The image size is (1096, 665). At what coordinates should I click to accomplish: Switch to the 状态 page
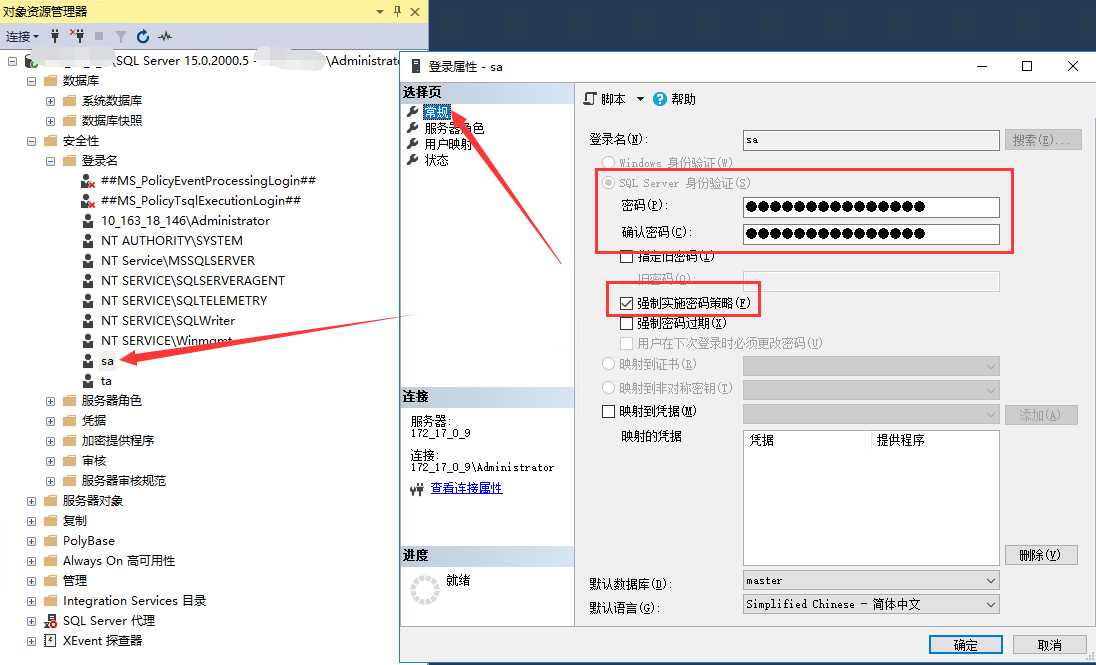436,160
